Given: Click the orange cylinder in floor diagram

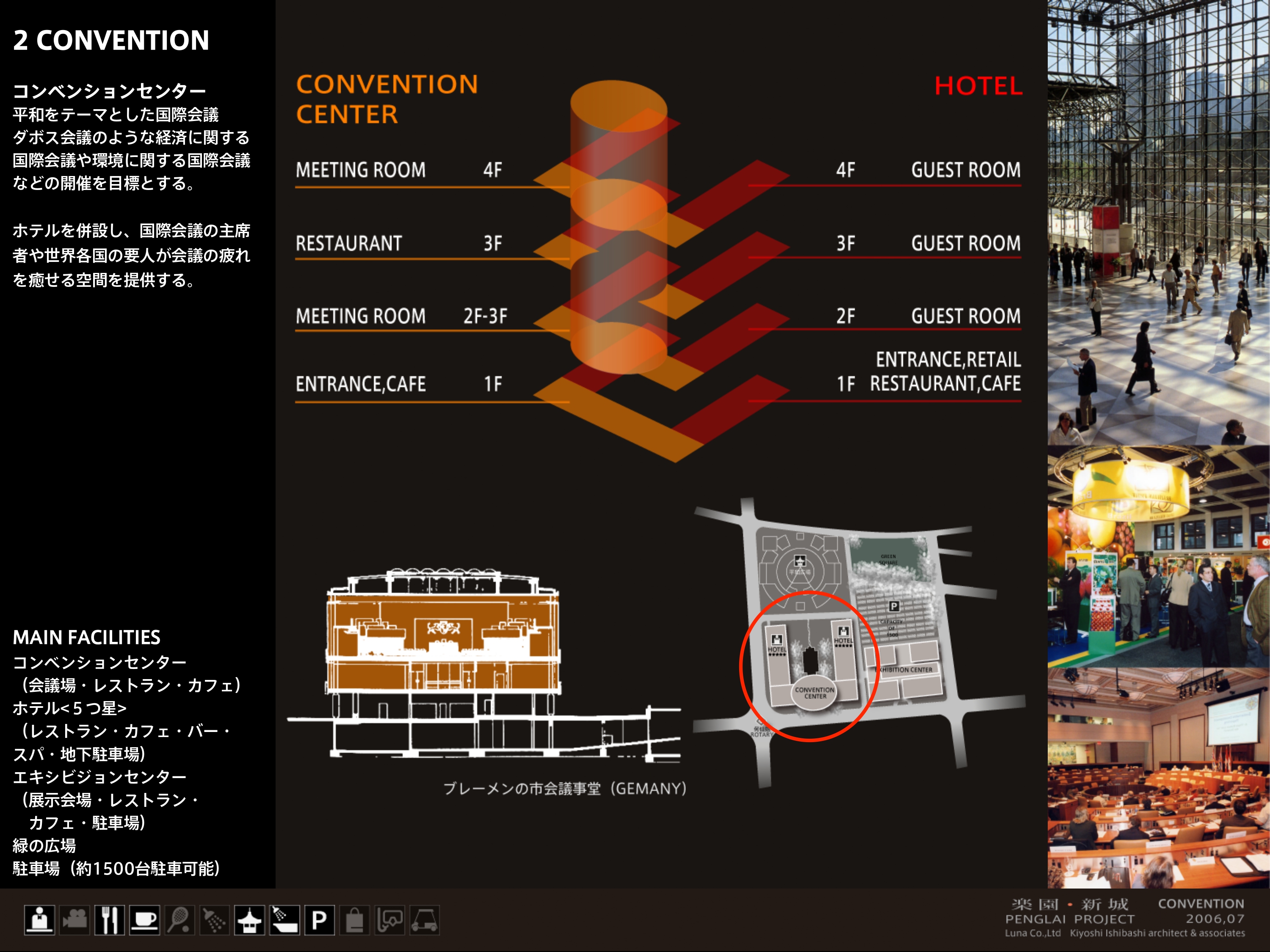Looking at the screenshot, I should point(618,227).
